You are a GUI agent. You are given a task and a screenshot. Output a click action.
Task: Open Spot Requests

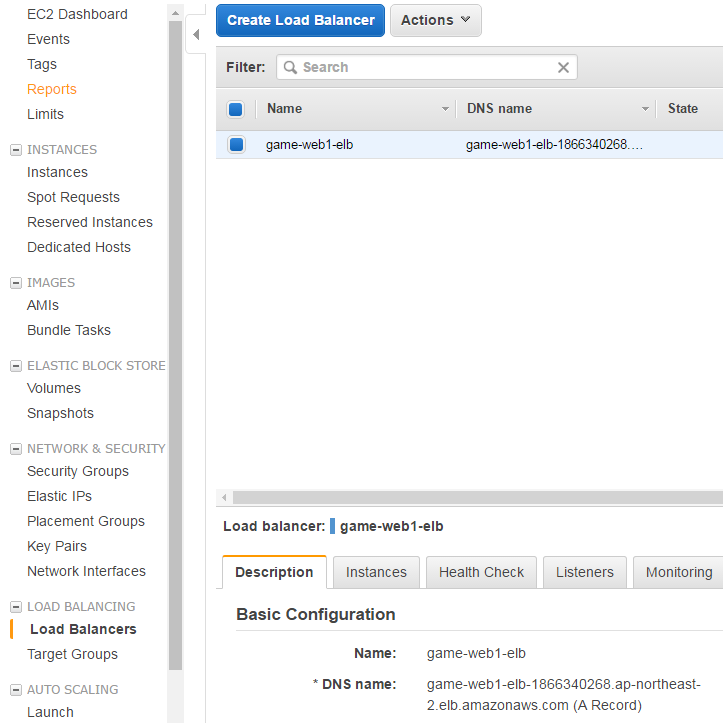(x=73, y=197)
